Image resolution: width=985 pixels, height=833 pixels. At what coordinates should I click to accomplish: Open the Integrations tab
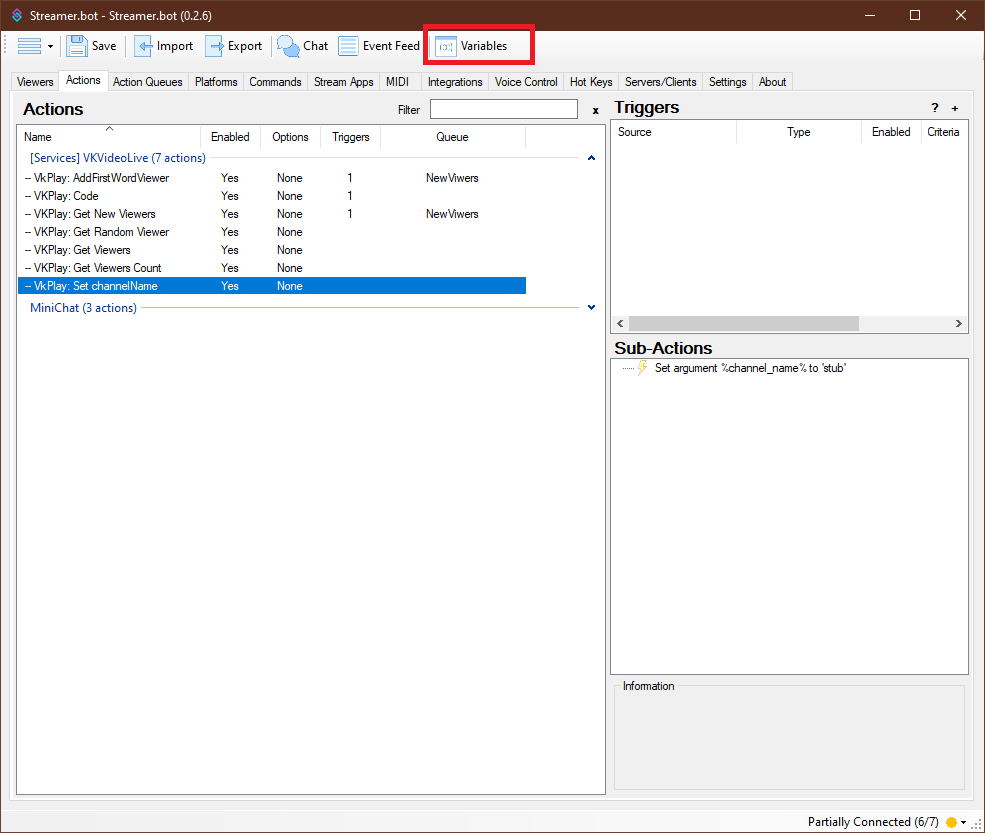[x=455, y=82]
